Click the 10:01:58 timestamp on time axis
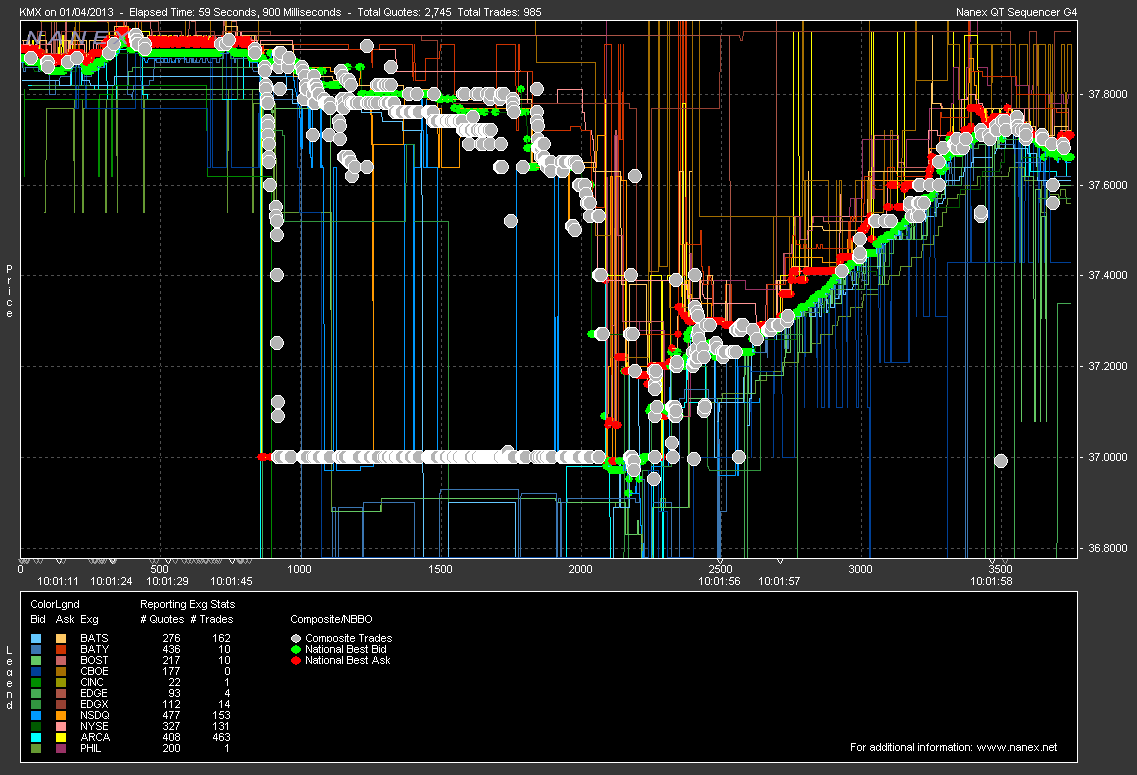 (x=991, y=581)
